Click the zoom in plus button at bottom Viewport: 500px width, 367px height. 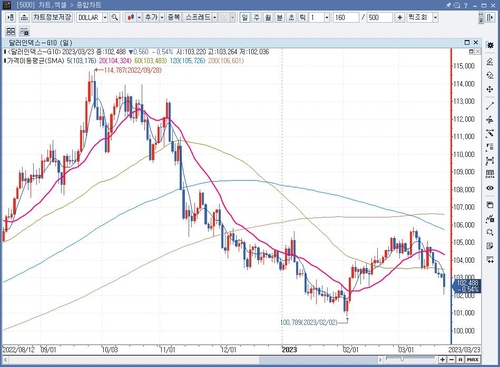pos(442,360)
